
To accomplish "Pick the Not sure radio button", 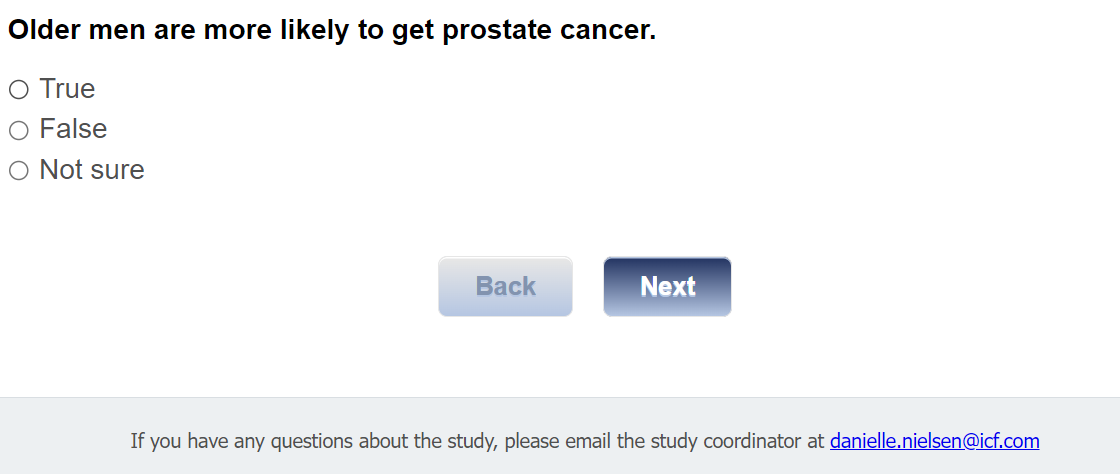I will click(x=18, y=171).
